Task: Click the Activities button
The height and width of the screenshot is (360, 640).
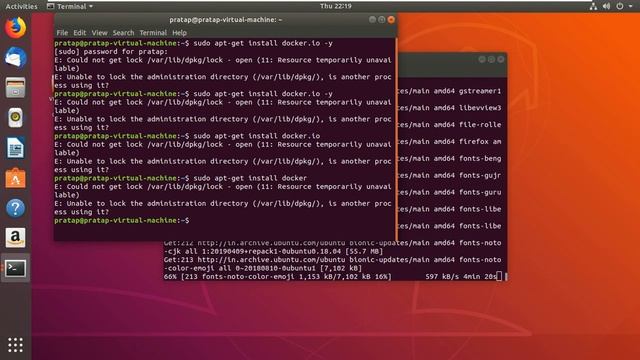Action: point(21,6)
